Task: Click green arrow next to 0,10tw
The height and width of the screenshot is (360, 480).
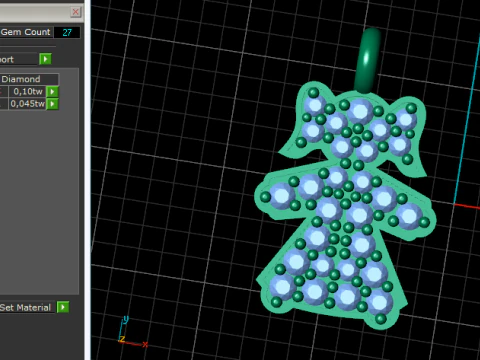Action: point(52,91)
